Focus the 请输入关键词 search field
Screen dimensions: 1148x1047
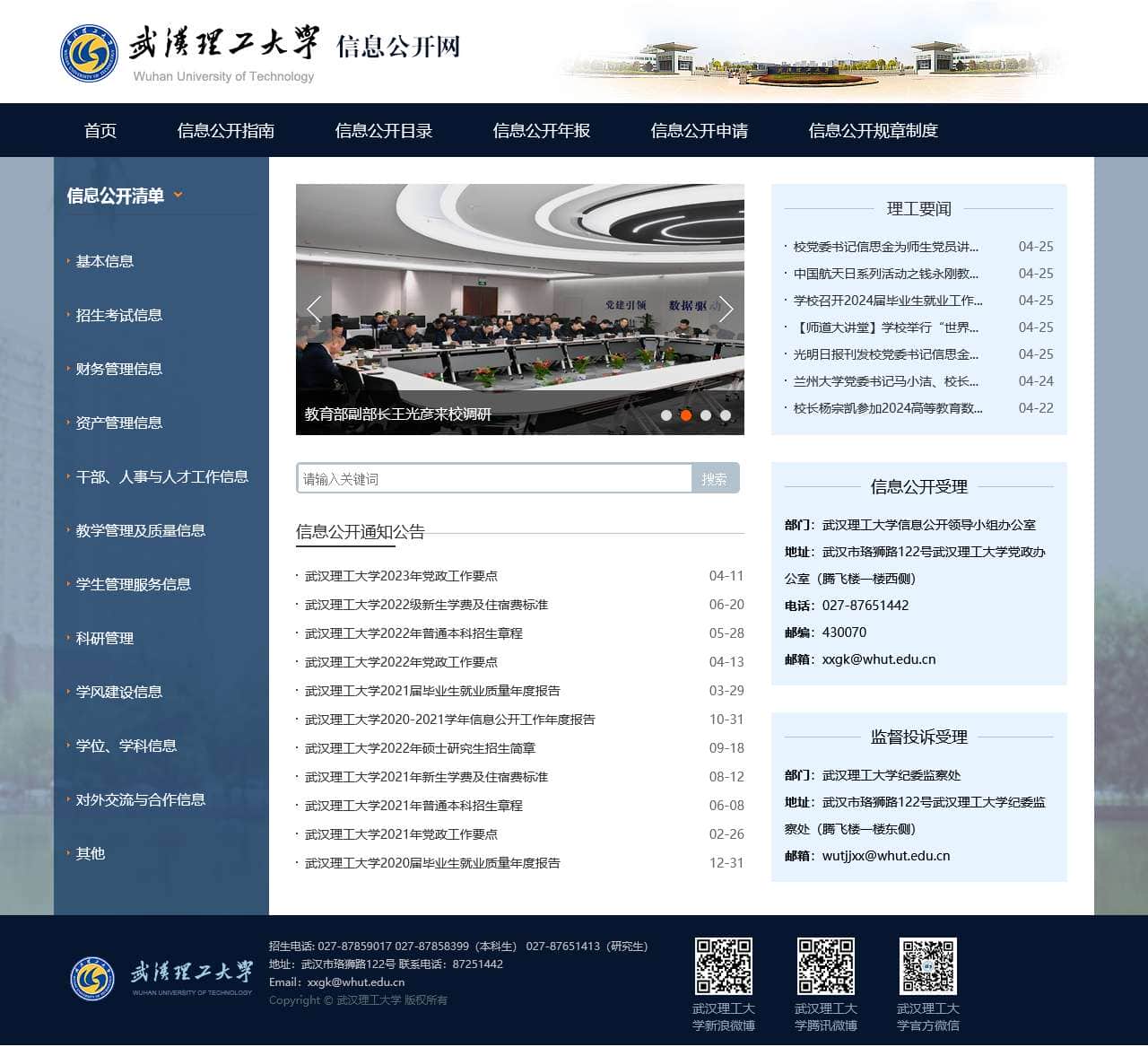click(494, 478)
